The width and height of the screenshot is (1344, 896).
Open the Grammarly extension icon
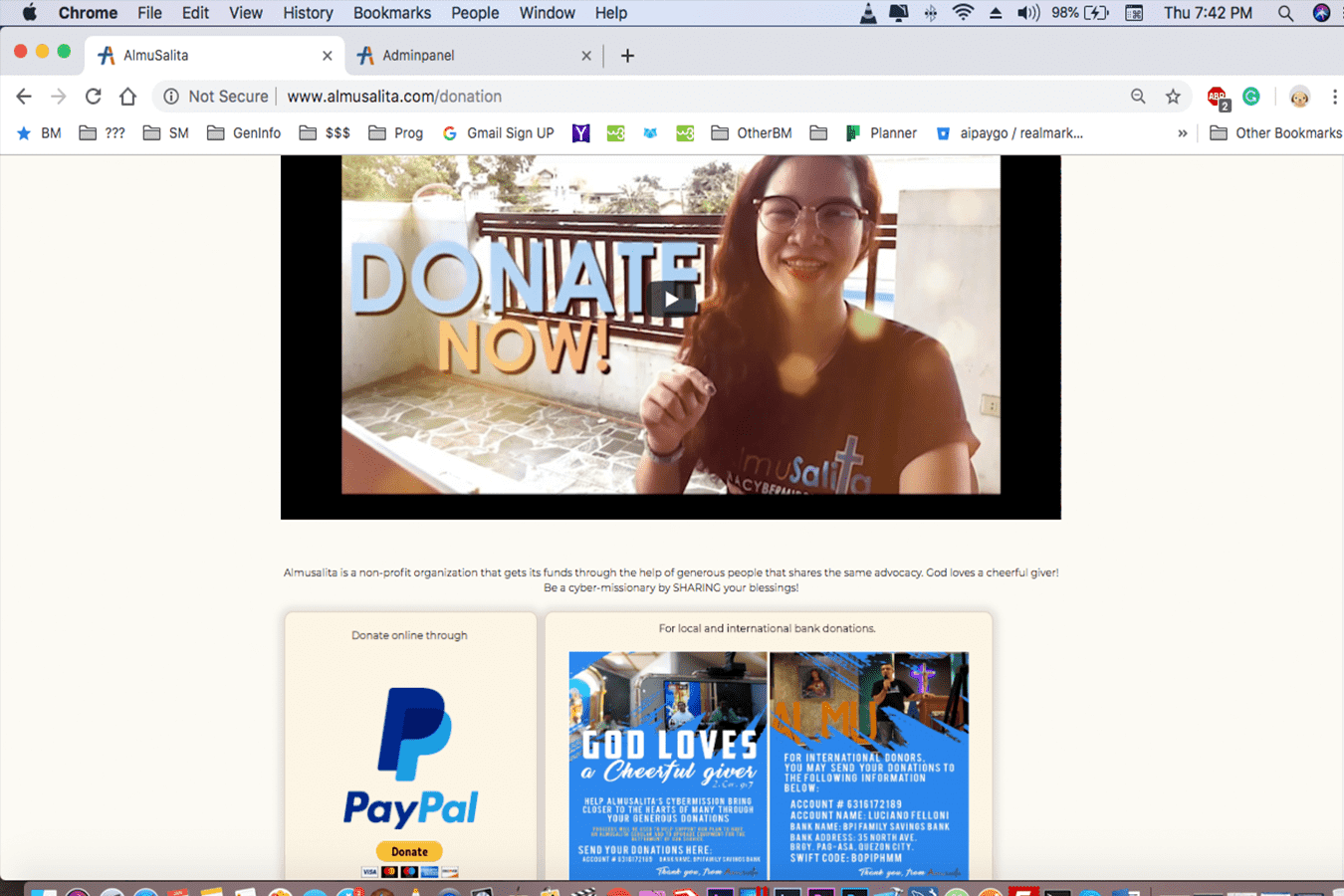(1251, 97)
